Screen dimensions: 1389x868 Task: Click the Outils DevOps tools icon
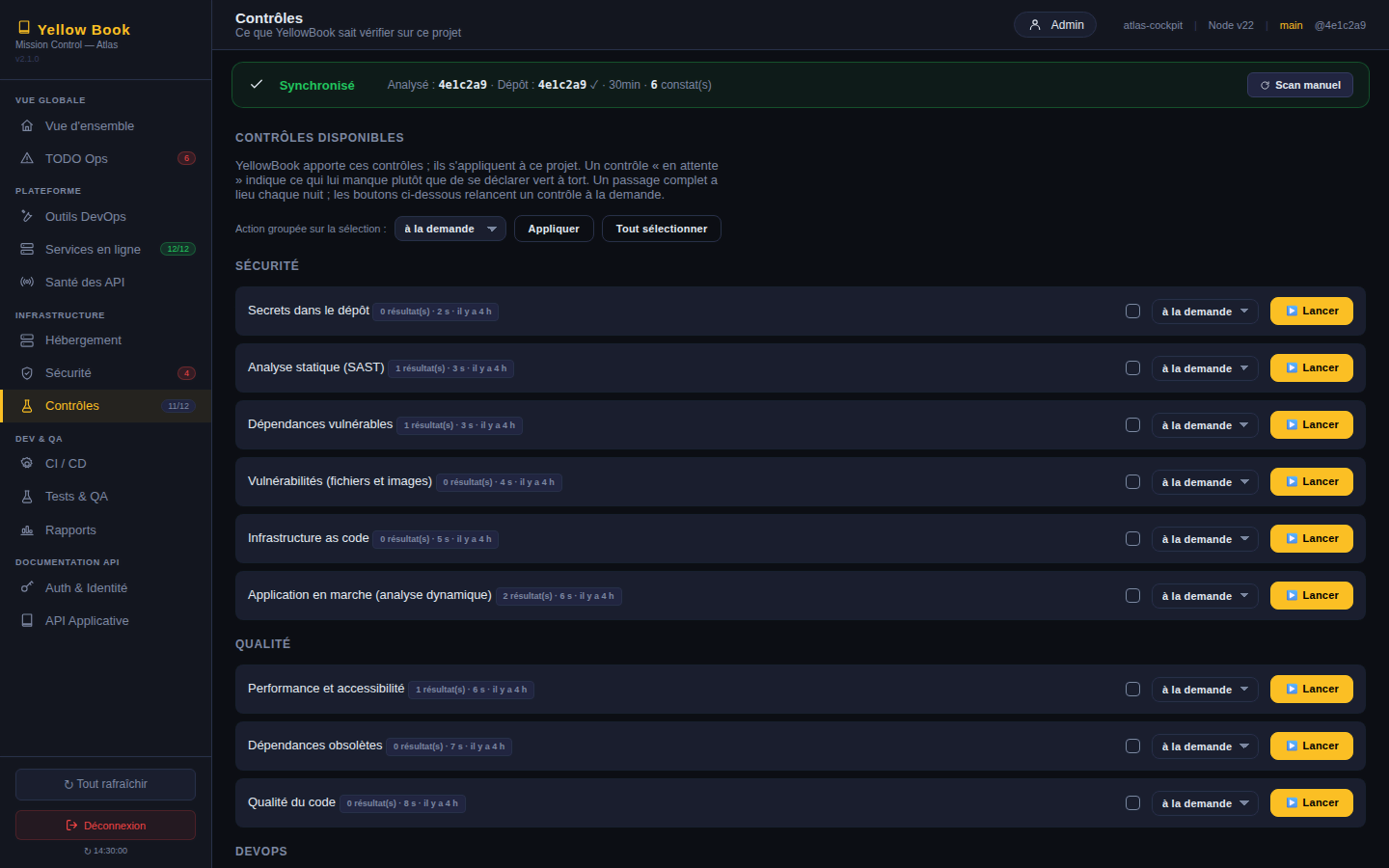coord(27,217)
